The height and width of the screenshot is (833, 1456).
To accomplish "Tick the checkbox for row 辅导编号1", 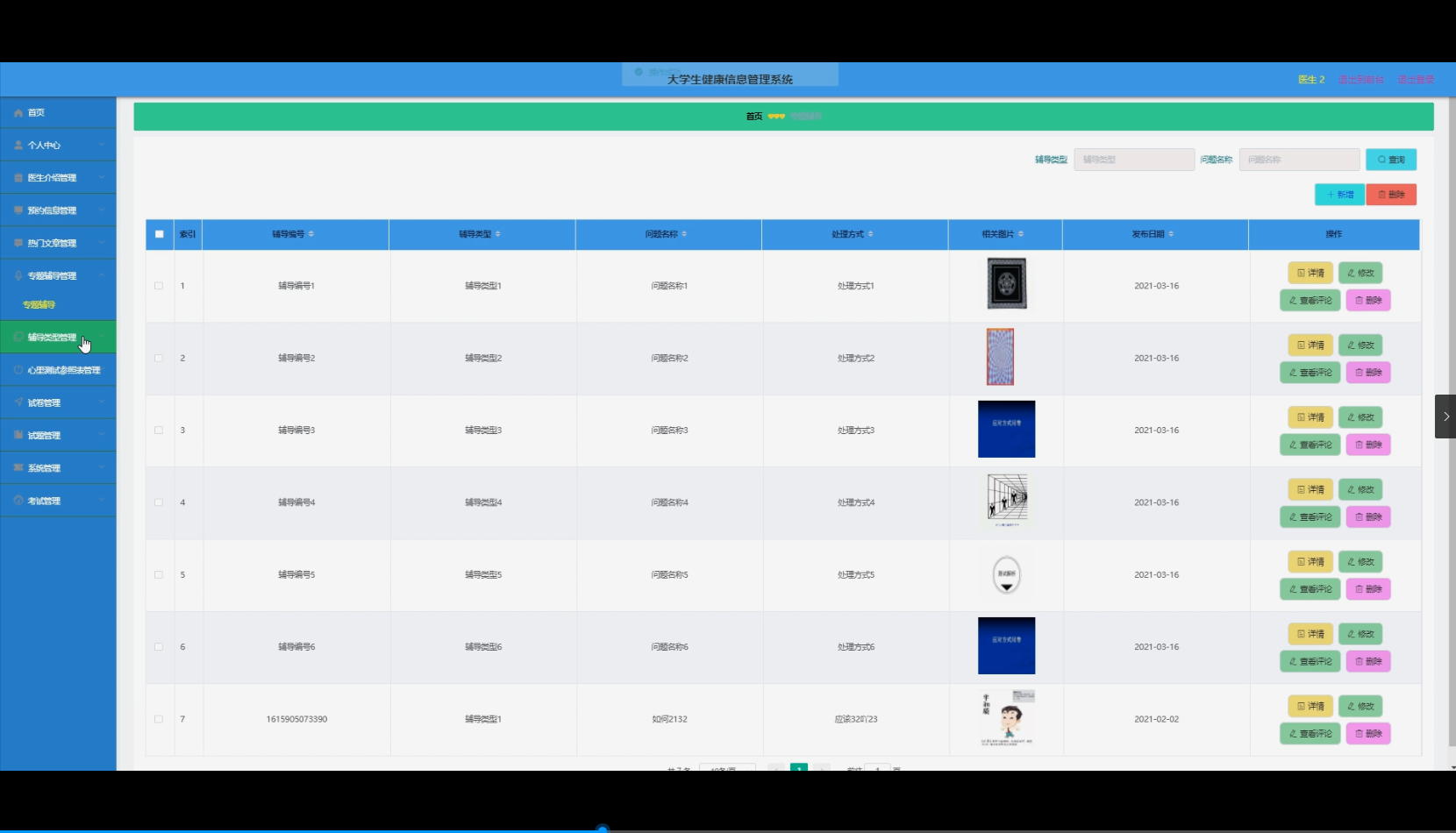I will [x=159, y=286].
